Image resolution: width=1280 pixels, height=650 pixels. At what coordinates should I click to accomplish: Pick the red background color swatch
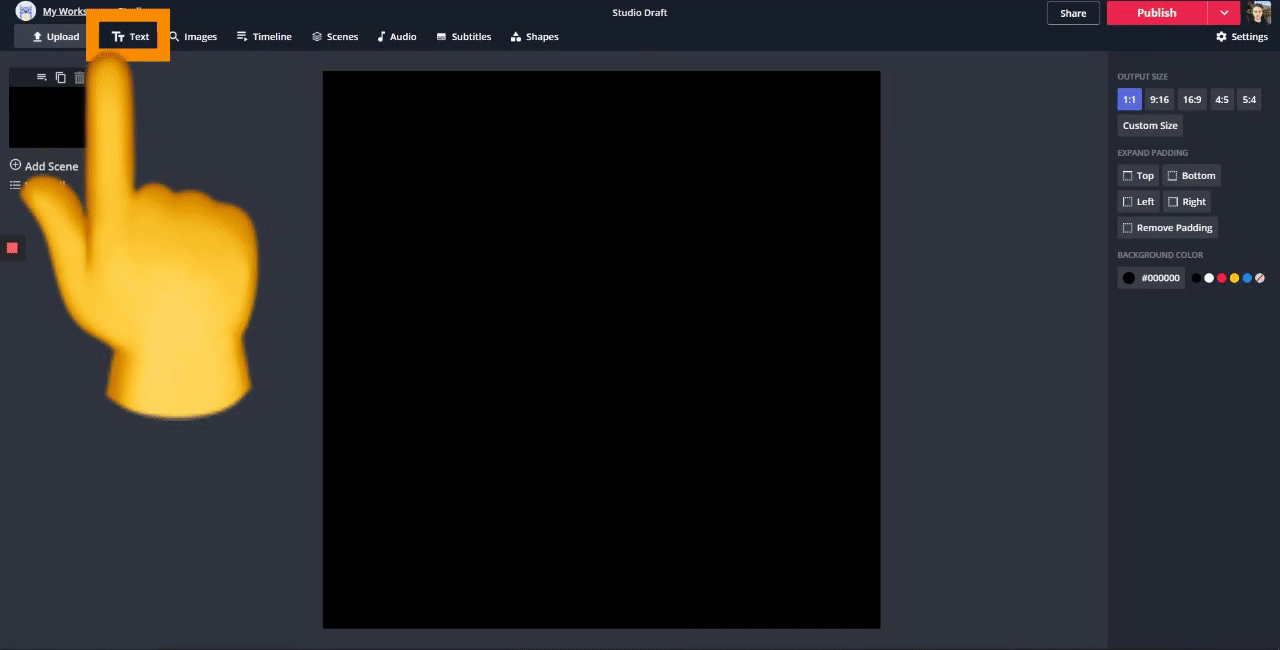point(1221,278)
